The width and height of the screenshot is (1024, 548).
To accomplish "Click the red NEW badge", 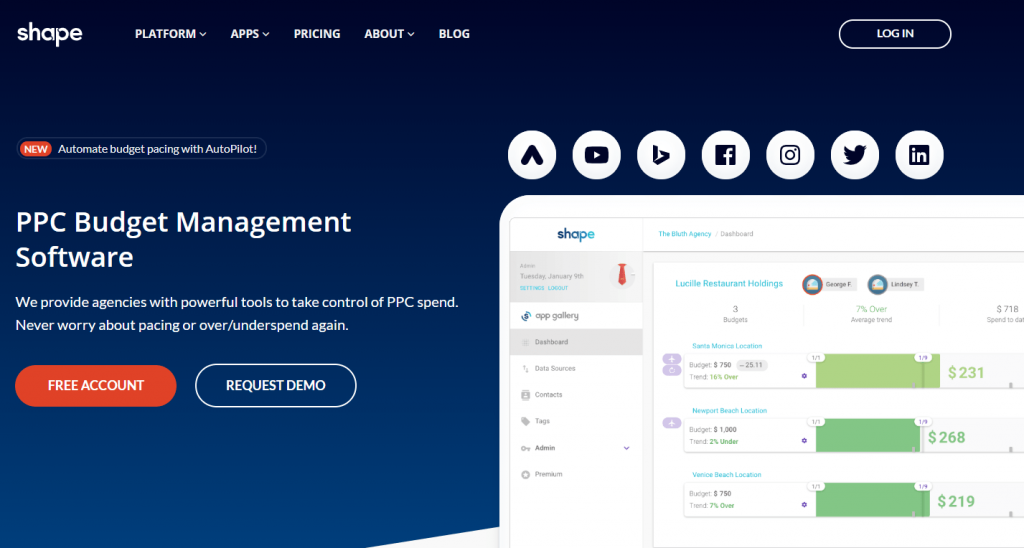I will tap(35, 149).
